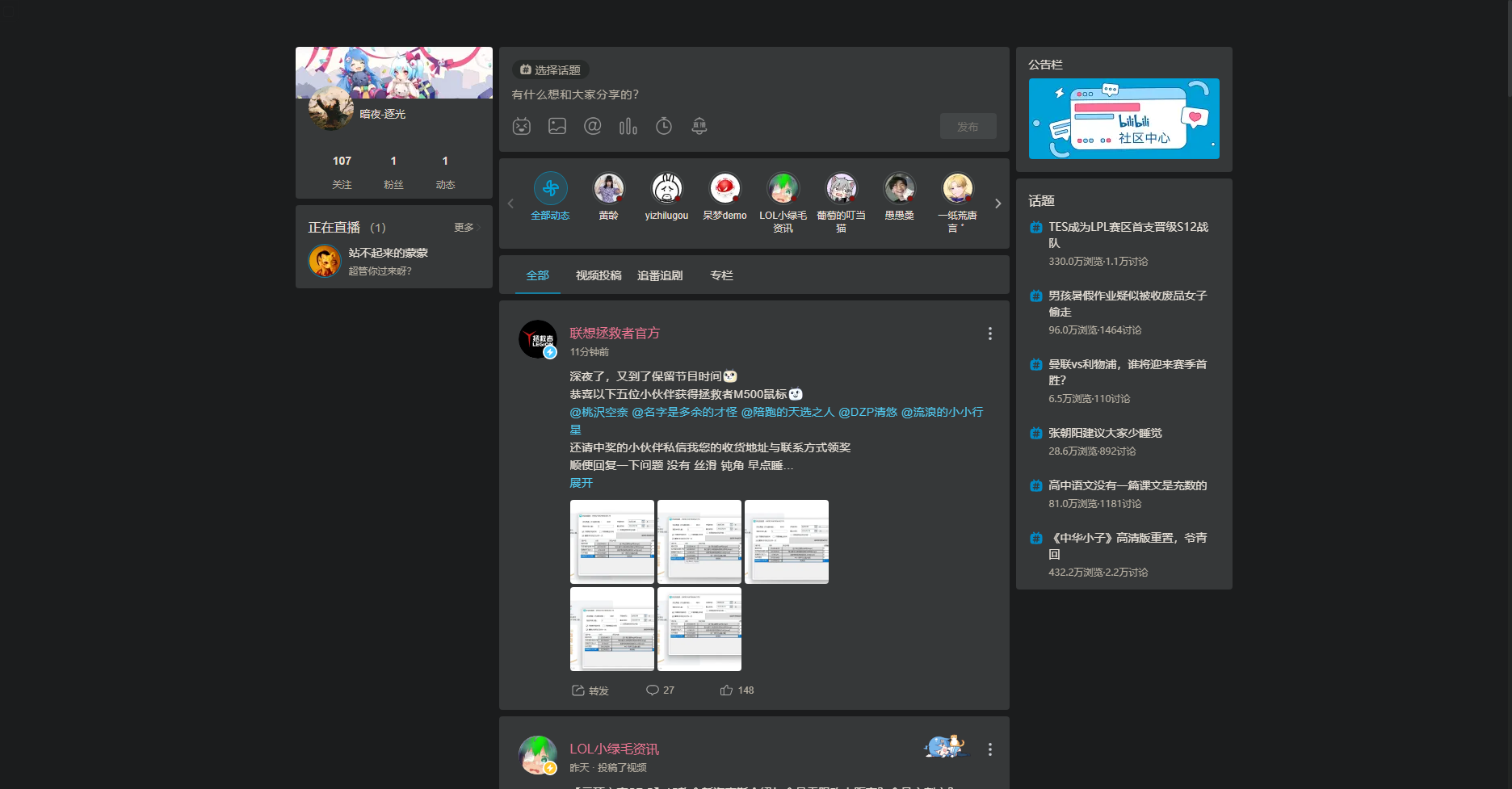Switch to the 视频投稿 tab

(x=598, y=275)
